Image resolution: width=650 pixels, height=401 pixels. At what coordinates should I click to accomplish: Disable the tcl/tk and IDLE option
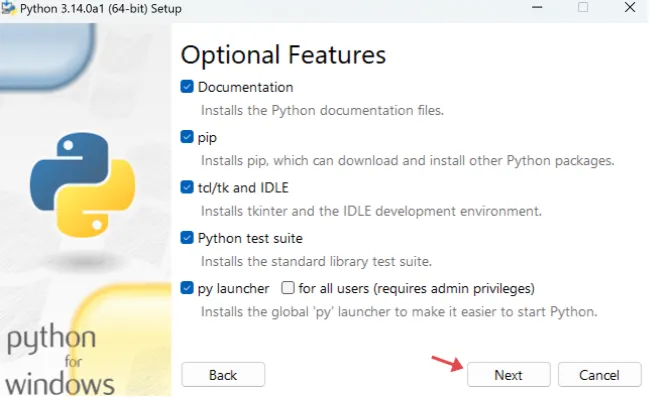(x=187, y=187)
